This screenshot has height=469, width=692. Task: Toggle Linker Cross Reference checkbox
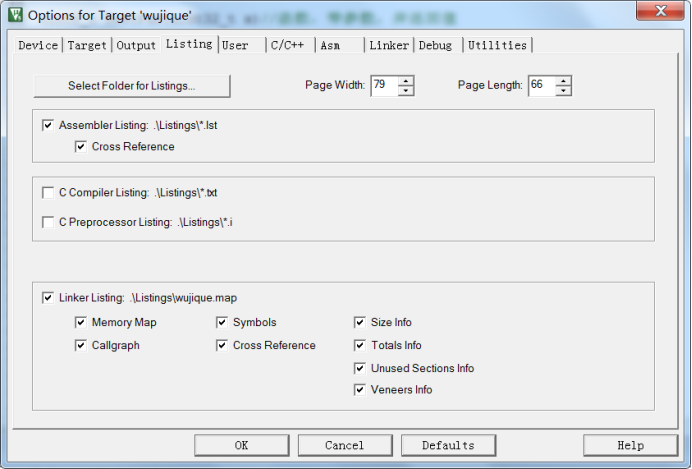tap(222, 345)
